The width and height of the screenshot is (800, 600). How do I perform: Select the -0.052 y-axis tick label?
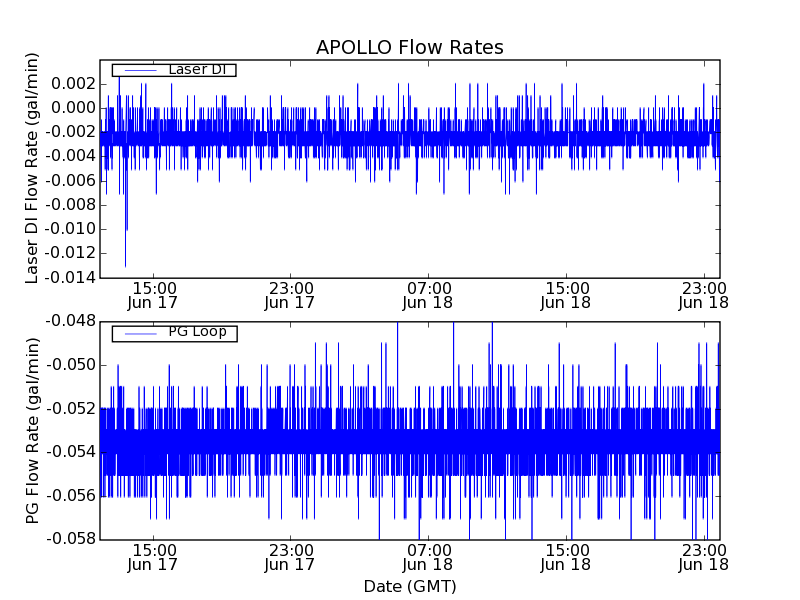click(x=71, y=409)
